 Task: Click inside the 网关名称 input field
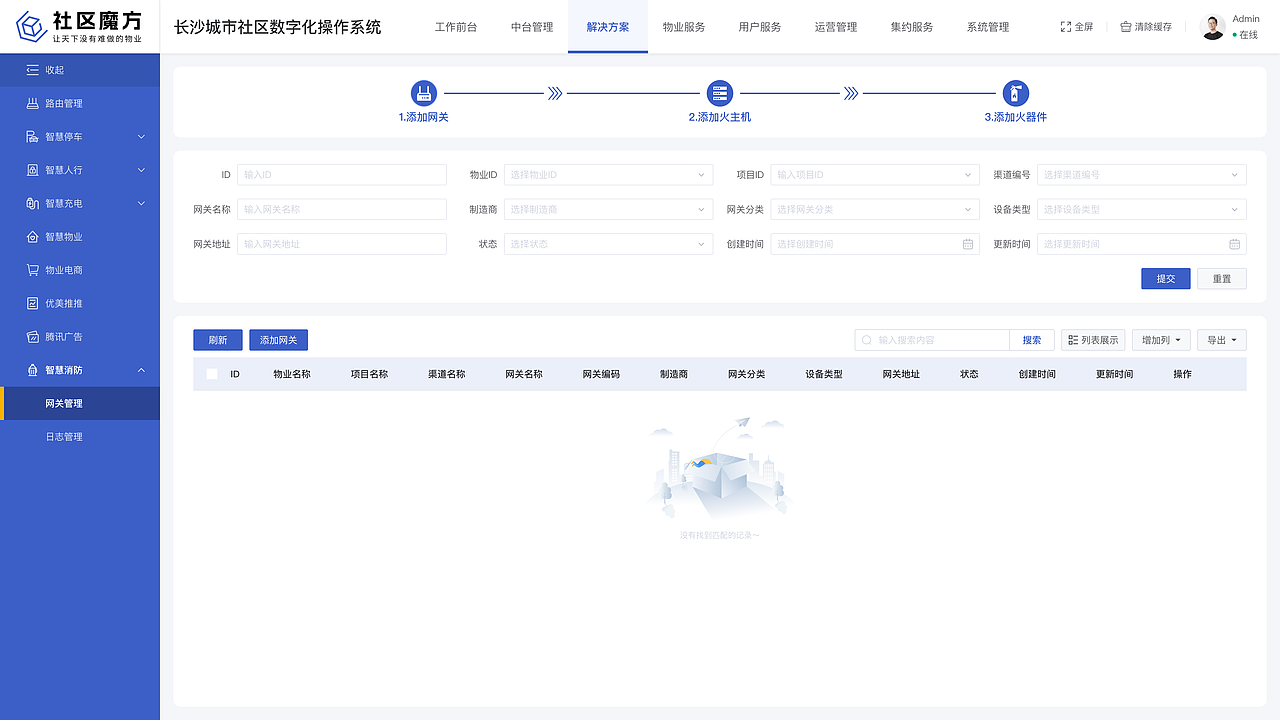(342, 209)
